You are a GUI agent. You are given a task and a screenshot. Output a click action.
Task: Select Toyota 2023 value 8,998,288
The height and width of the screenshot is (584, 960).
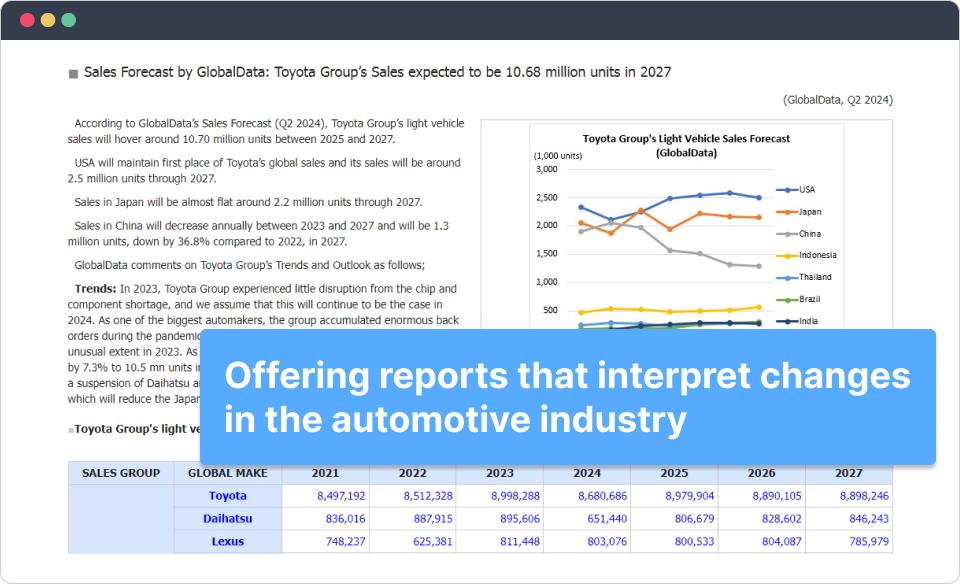tap(516, 496)
